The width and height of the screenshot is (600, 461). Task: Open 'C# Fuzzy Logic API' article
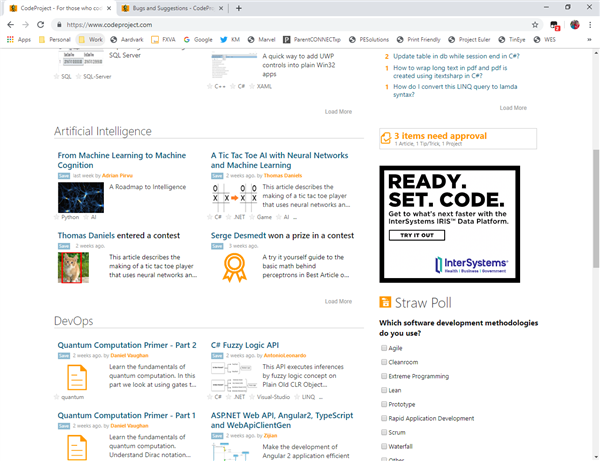click(245, 345)
